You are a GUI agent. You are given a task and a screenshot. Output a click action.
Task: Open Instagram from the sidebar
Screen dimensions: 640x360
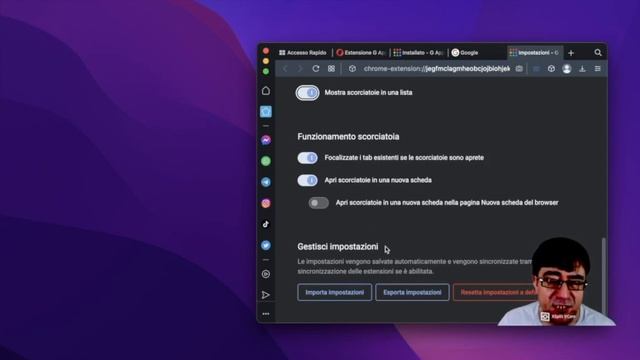point(266,203)
